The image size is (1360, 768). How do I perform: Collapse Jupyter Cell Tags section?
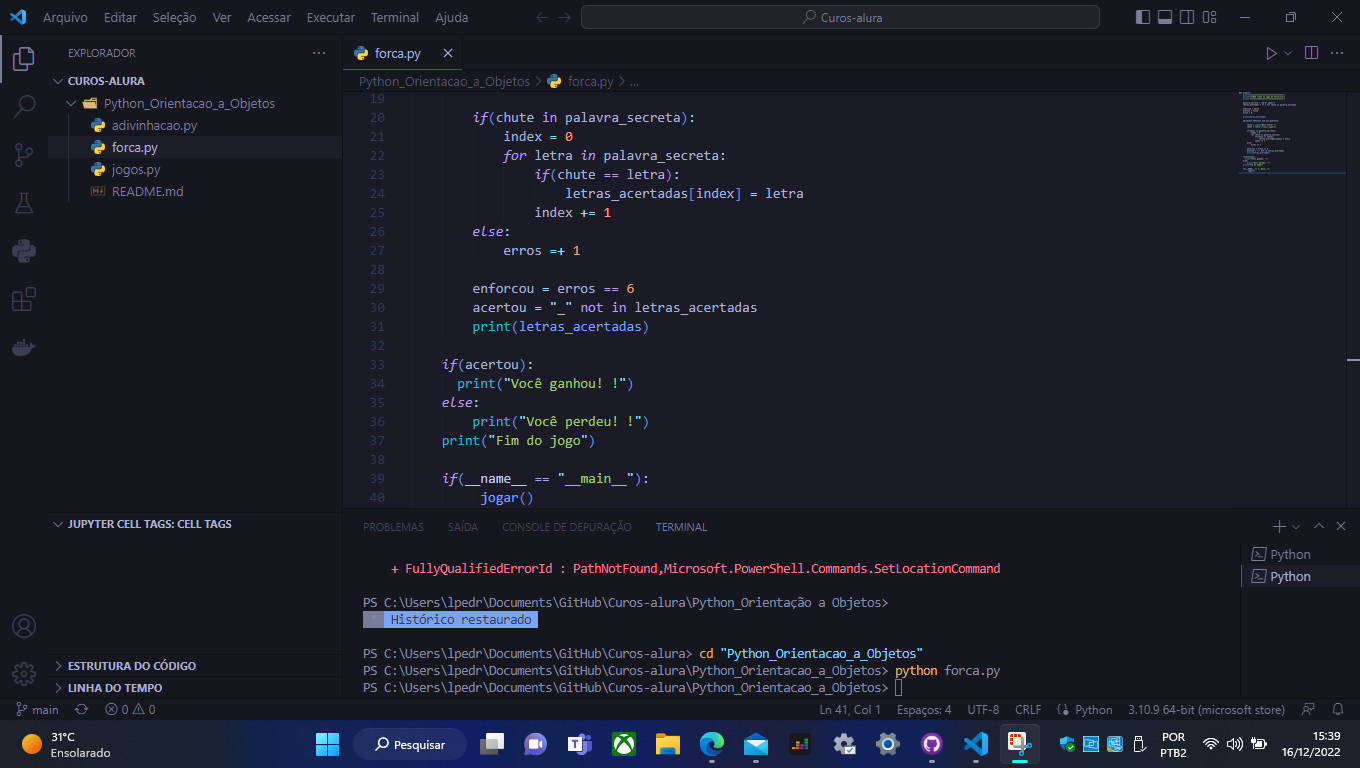coord(58,524)
